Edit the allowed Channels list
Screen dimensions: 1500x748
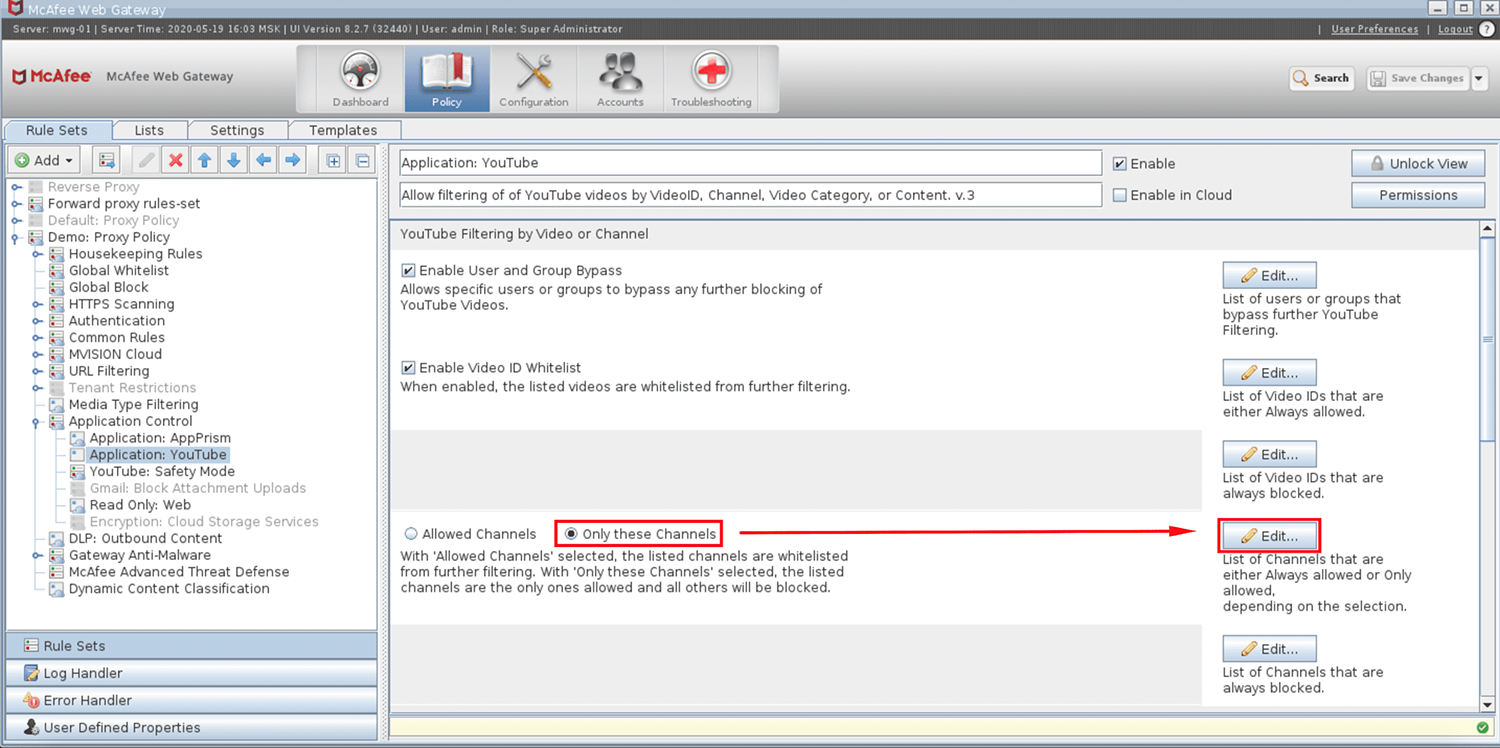(1269, 536)
